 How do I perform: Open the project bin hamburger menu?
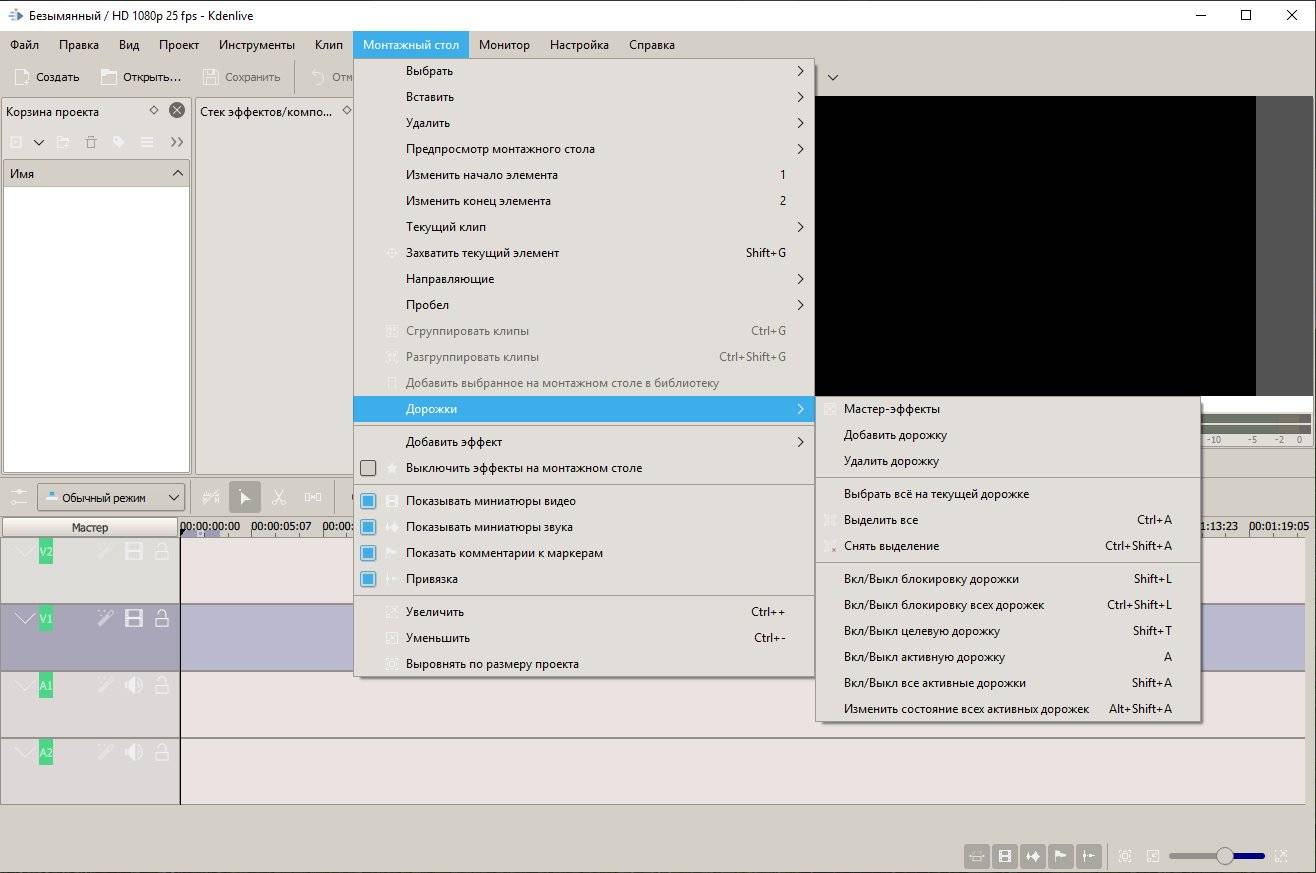(147, 142)
